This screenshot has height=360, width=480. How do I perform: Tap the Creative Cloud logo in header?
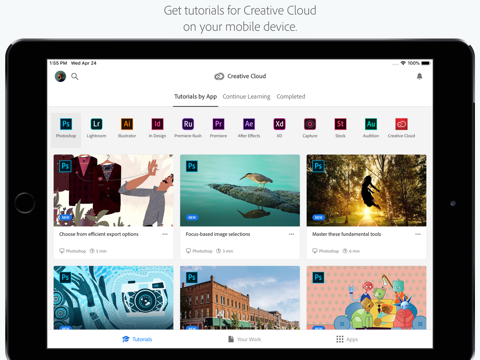pyautogui.click(x=219, y=76)
